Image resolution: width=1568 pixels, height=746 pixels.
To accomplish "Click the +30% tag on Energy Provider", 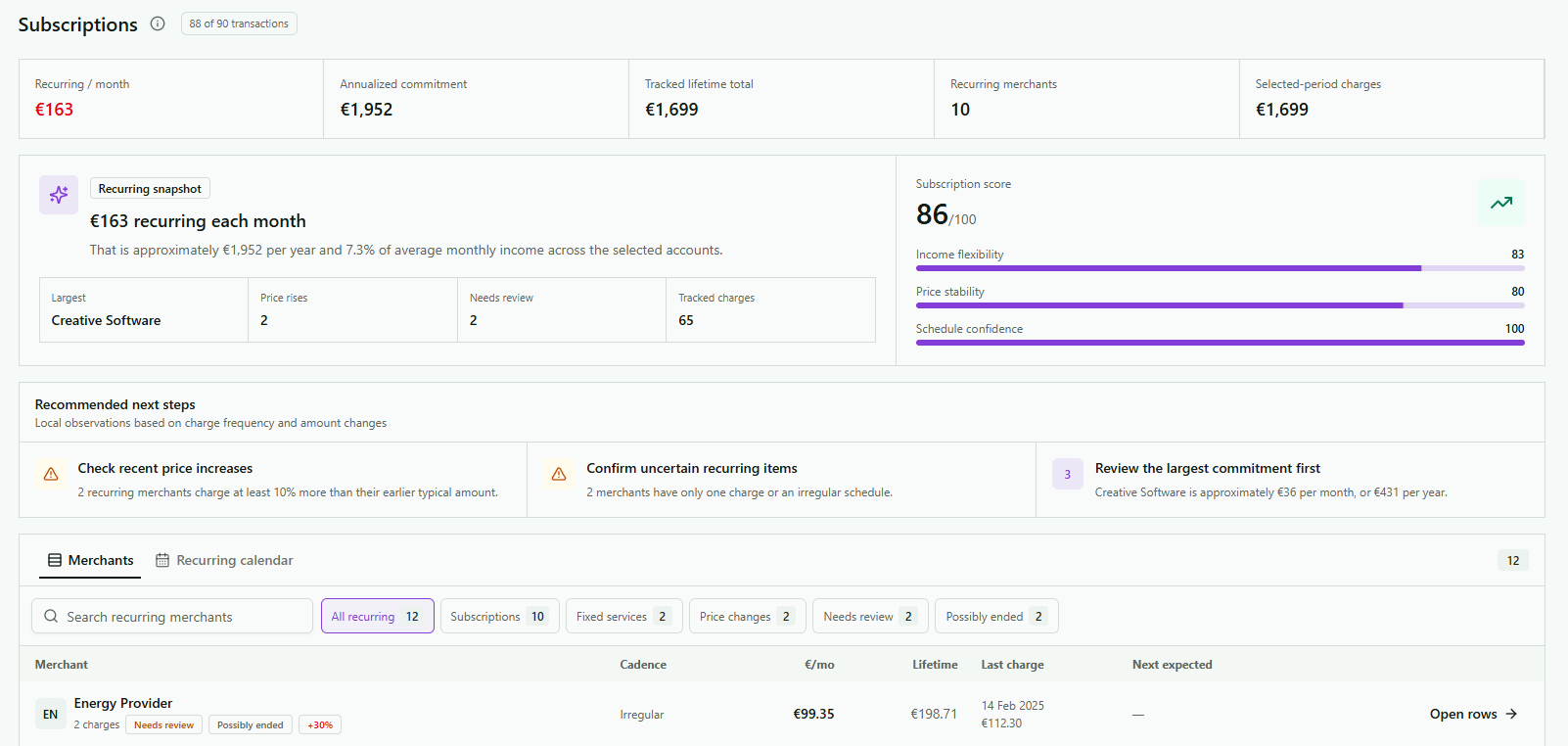I will [x=320, y=724].
